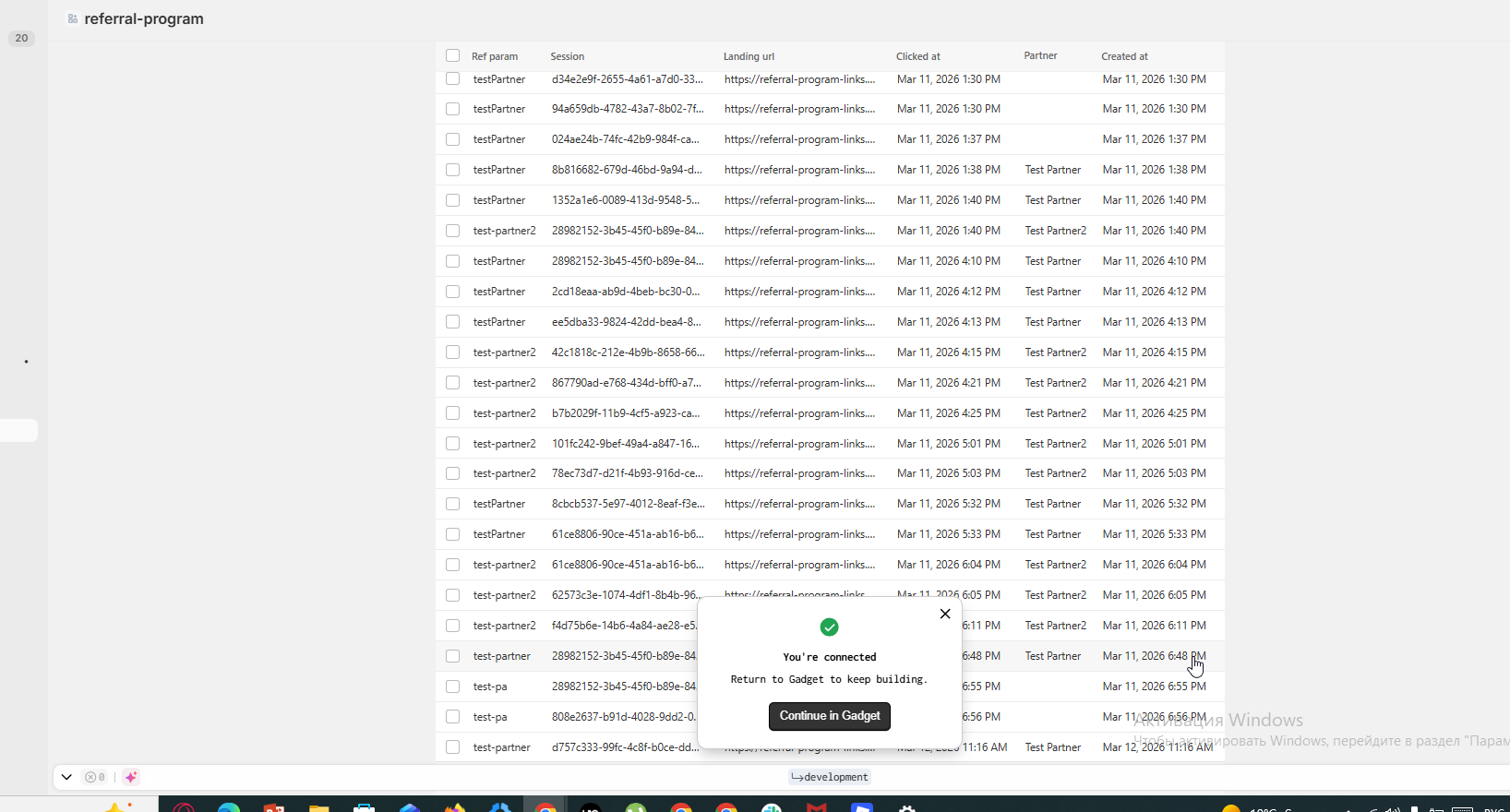Tick the row with session 2cd18eaa-ab9d
1510x812 pixels.
coord(452,292)
